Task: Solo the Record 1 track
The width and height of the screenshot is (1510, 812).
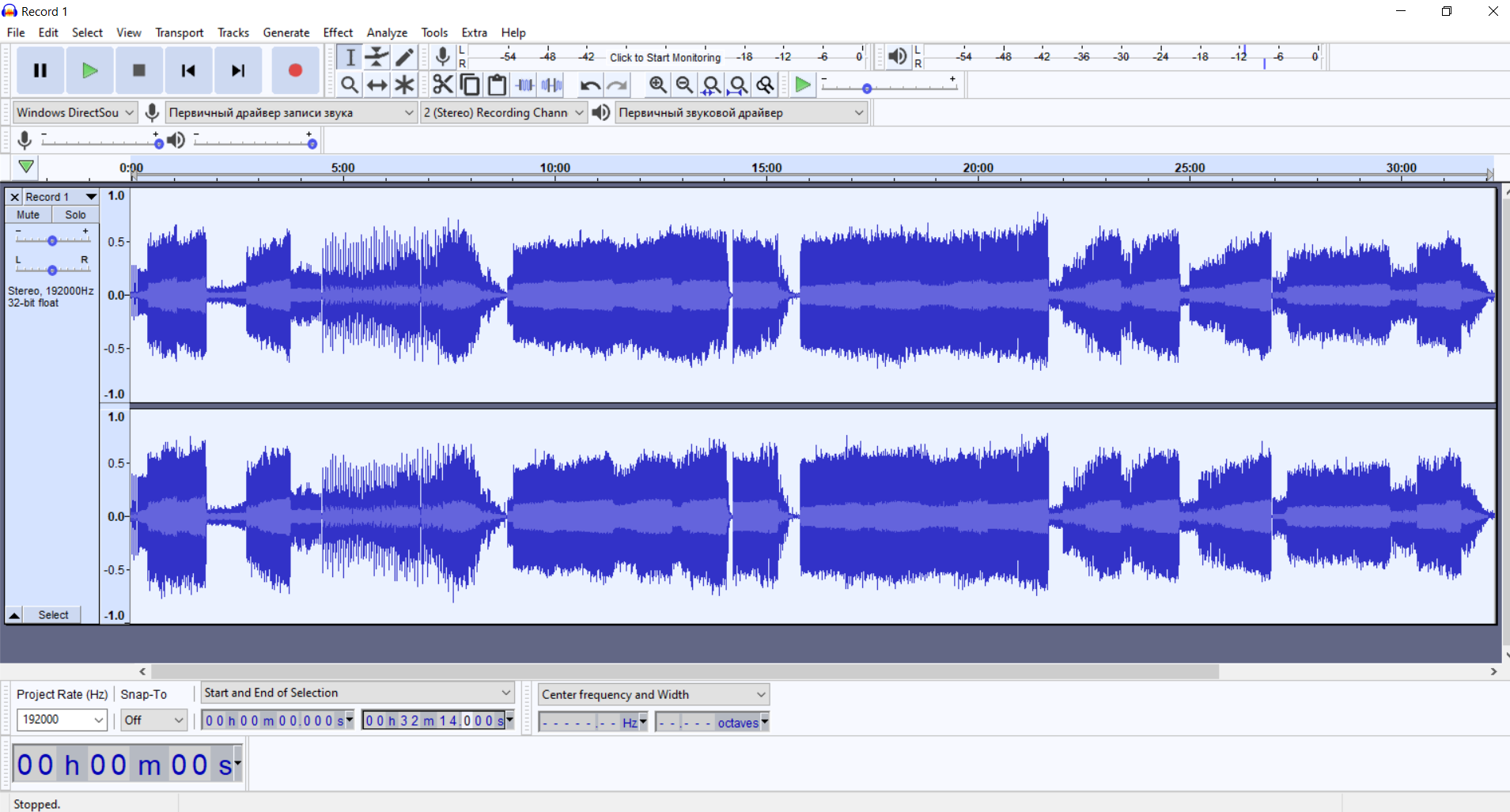Action: click(x=76, y=215)
